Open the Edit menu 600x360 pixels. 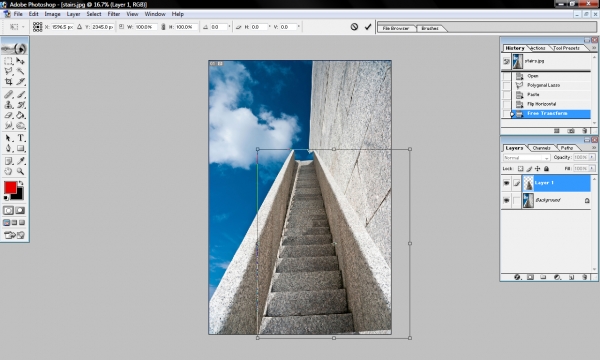[34, 14]
